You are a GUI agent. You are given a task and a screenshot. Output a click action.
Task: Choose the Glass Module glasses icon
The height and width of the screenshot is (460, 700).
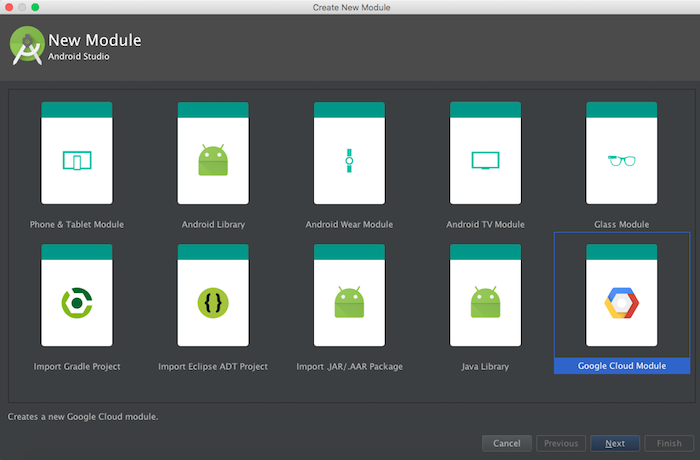(621, 160)
